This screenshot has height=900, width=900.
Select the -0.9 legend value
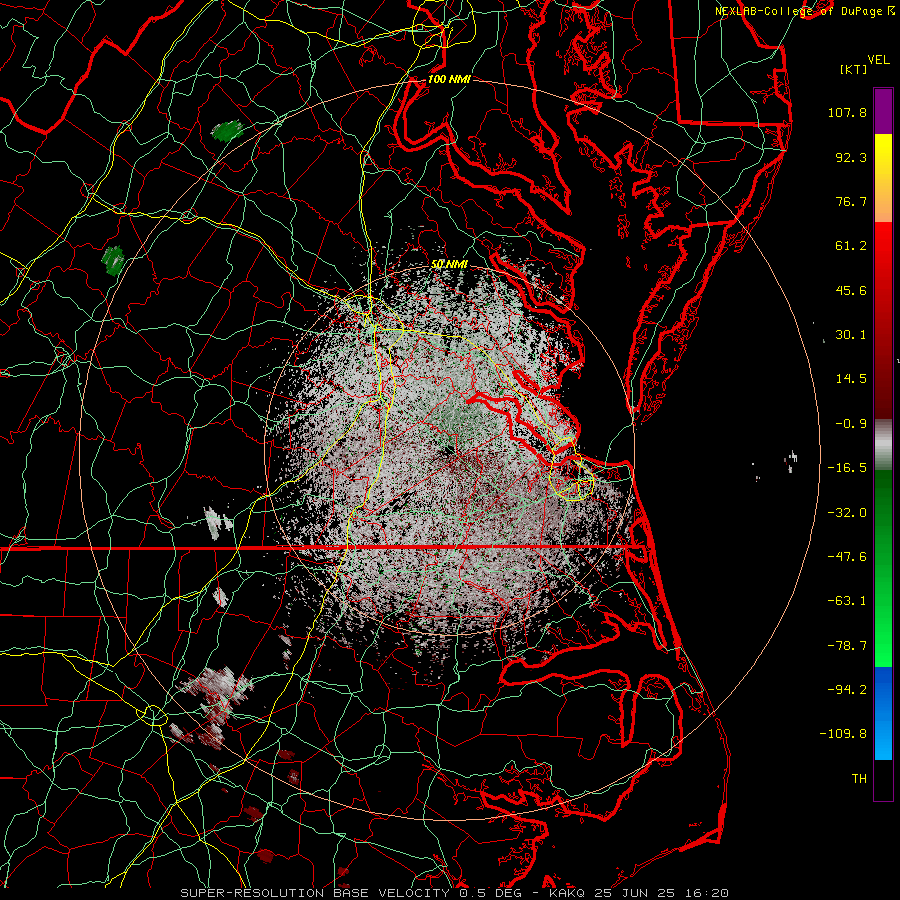point(851,424)
